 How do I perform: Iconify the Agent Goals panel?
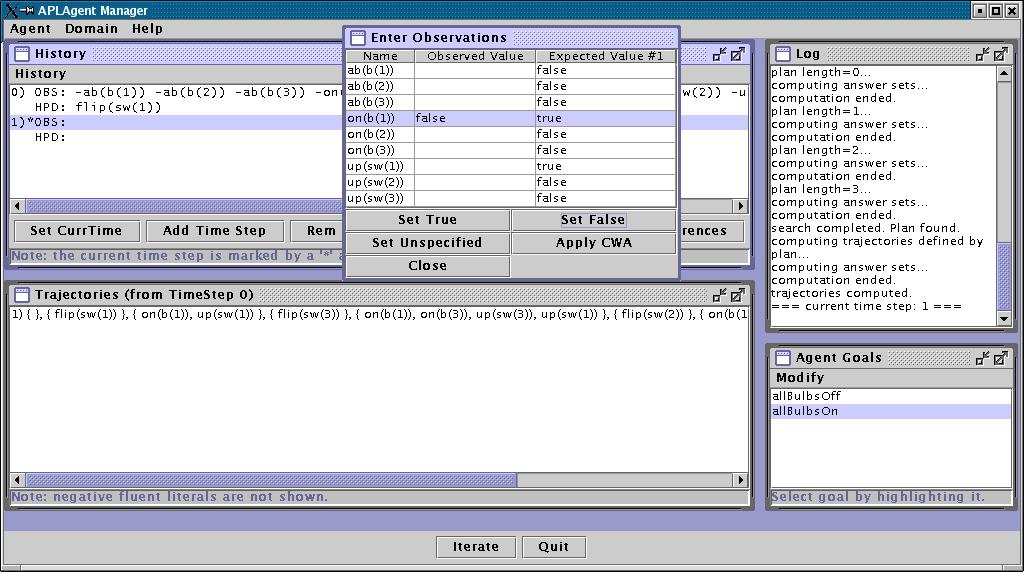click(983, 358)
